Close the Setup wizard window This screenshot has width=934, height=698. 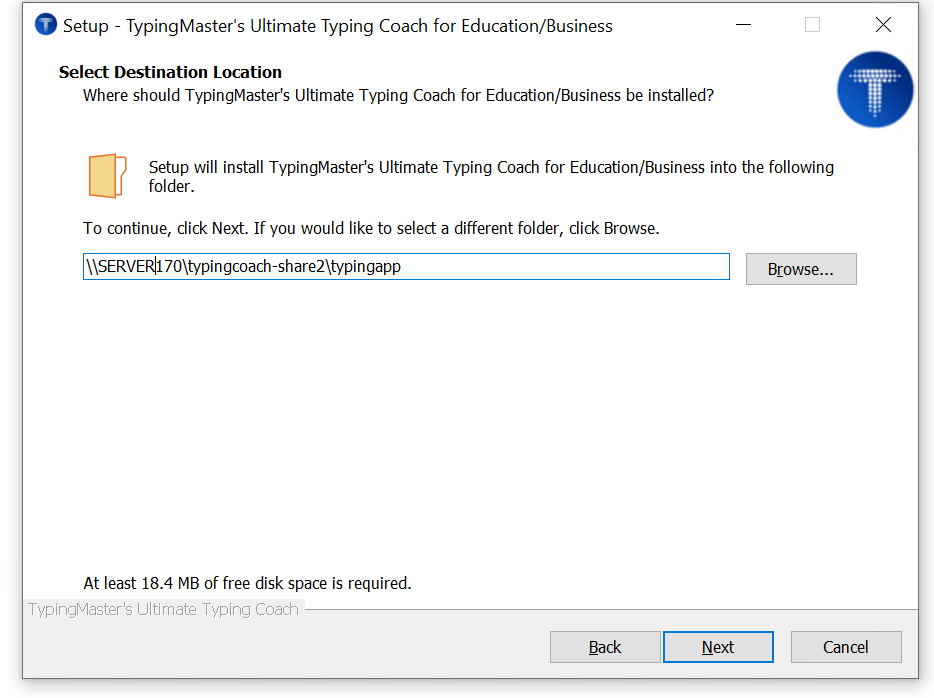click(883, 25)
